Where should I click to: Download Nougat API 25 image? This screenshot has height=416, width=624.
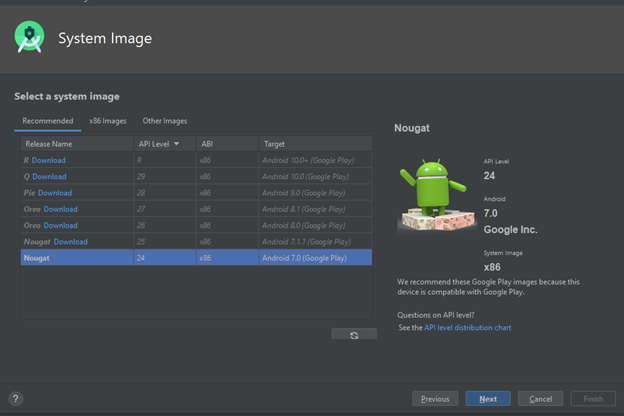tap(70, 242)
